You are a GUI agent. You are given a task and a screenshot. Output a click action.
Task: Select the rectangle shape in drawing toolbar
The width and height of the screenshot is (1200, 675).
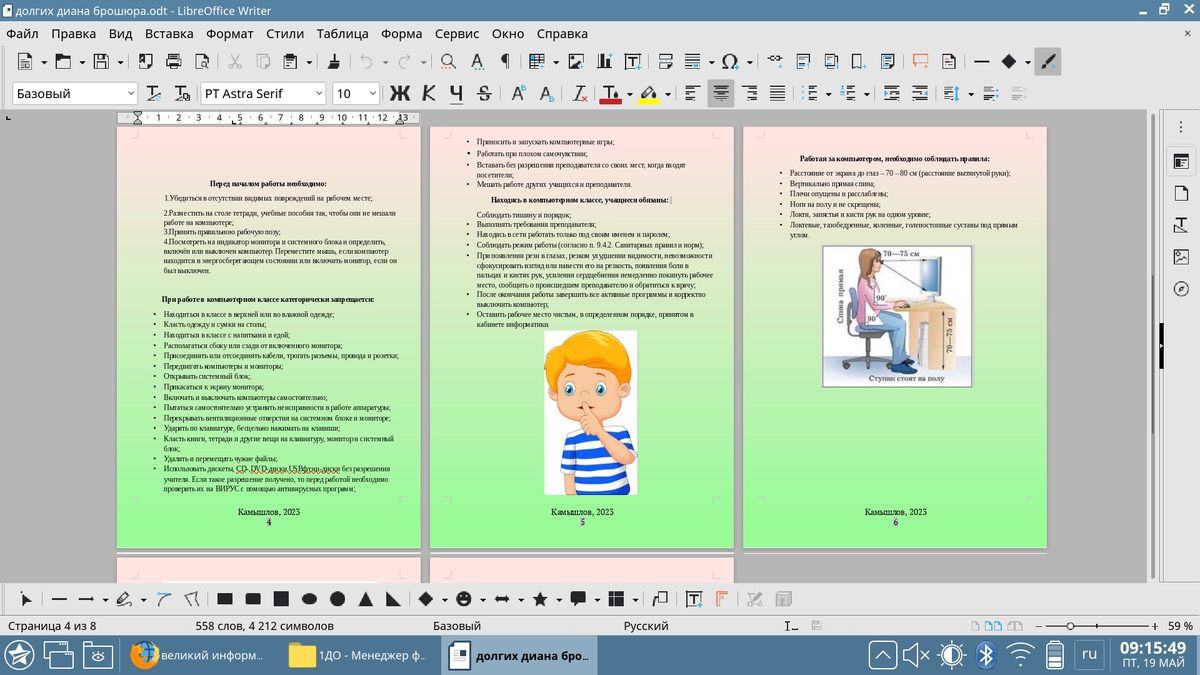[225, 599]
